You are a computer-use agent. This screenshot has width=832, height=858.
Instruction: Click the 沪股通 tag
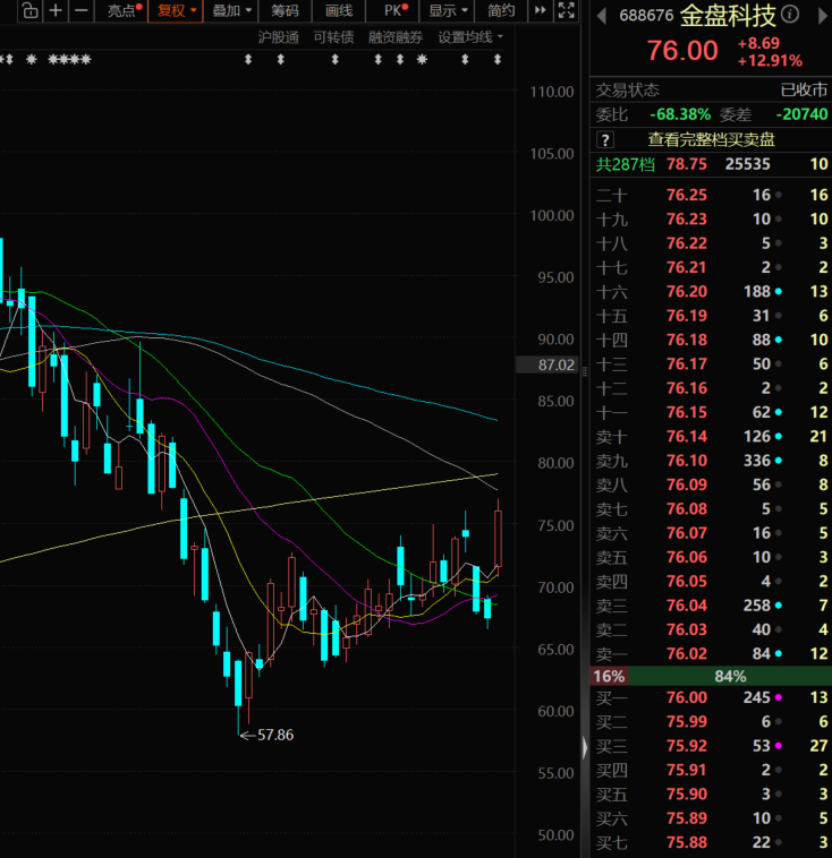278,37
